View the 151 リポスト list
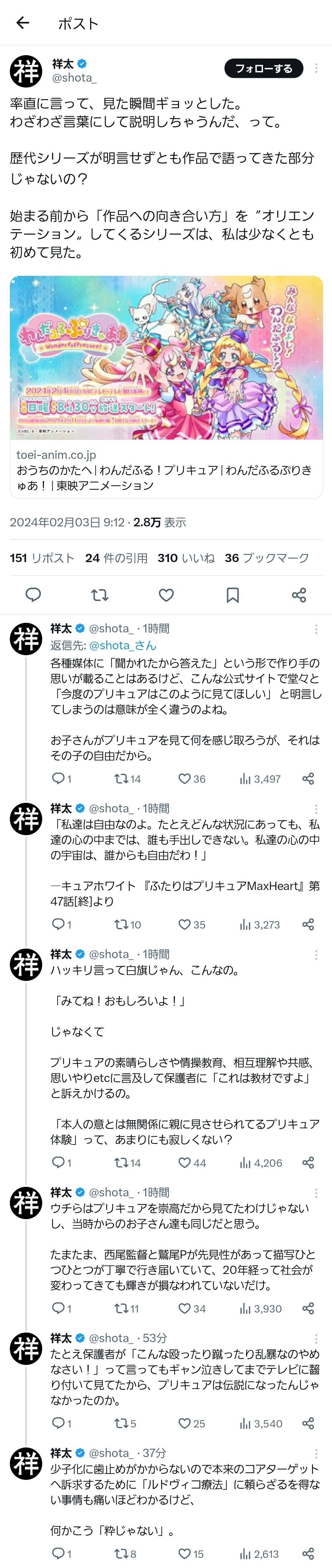The width and height of the screenshot is (332, 1568). tap(42, 558)
